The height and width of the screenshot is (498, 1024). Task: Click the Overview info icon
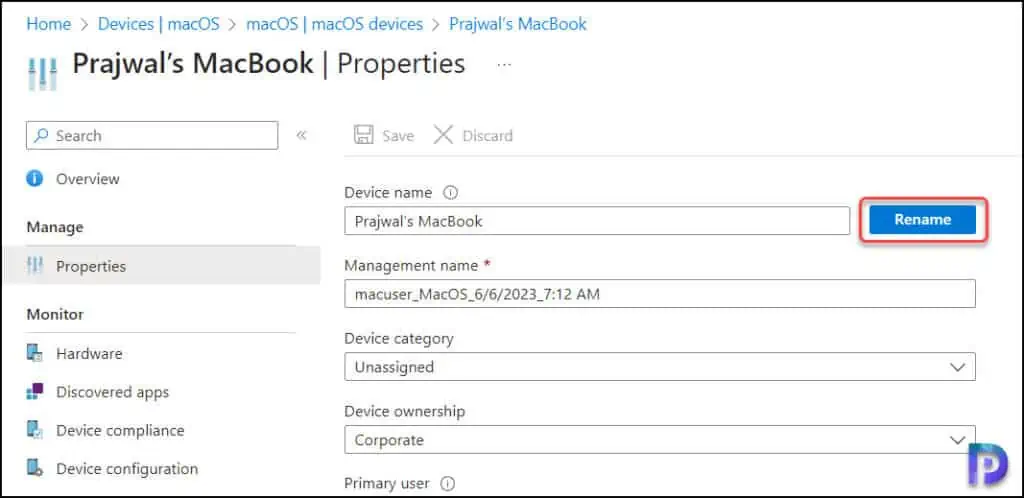[35, 179]
